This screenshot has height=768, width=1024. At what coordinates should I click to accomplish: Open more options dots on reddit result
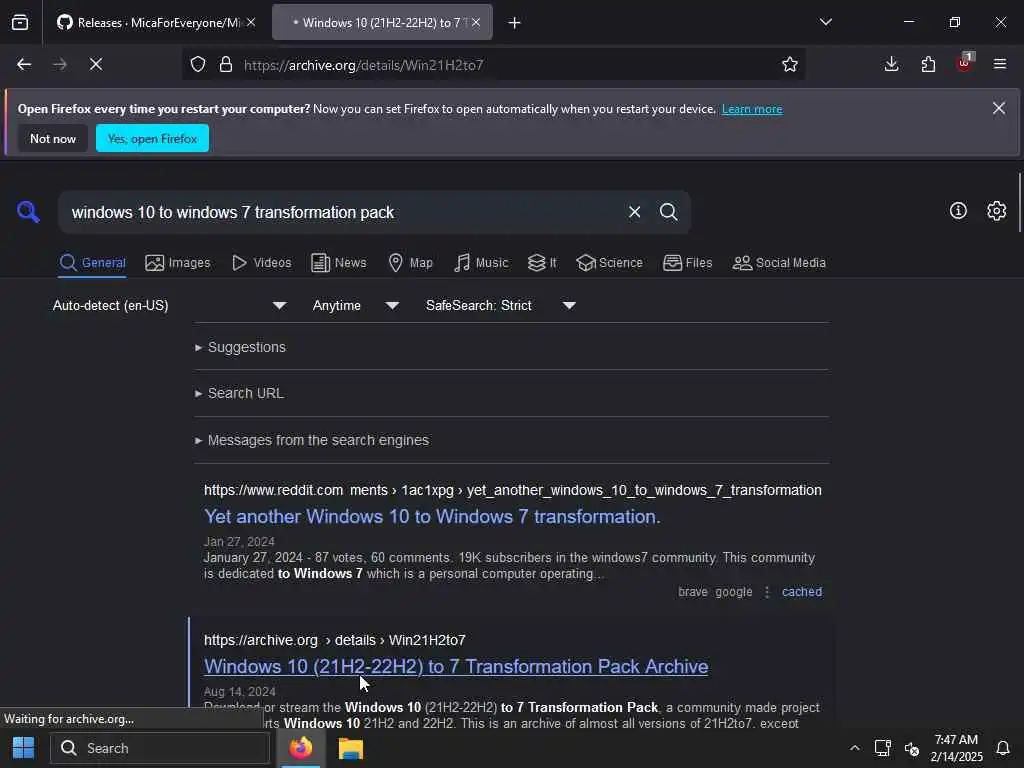tap(767, 592)
